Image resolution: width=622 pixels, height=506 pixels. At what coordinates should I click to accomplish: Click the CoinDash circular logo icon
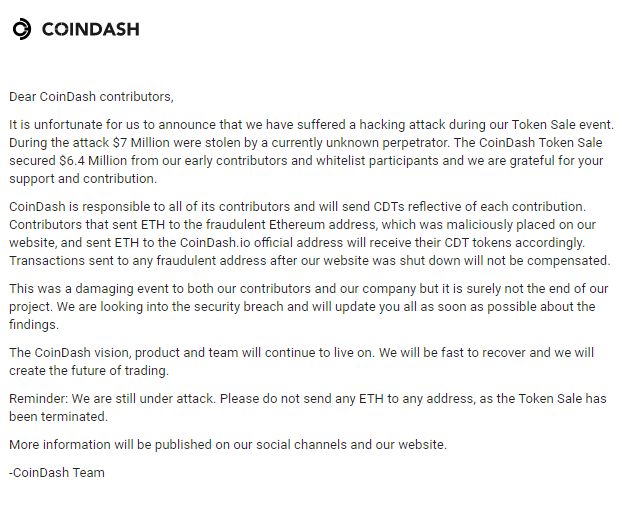tap(22, 30)
